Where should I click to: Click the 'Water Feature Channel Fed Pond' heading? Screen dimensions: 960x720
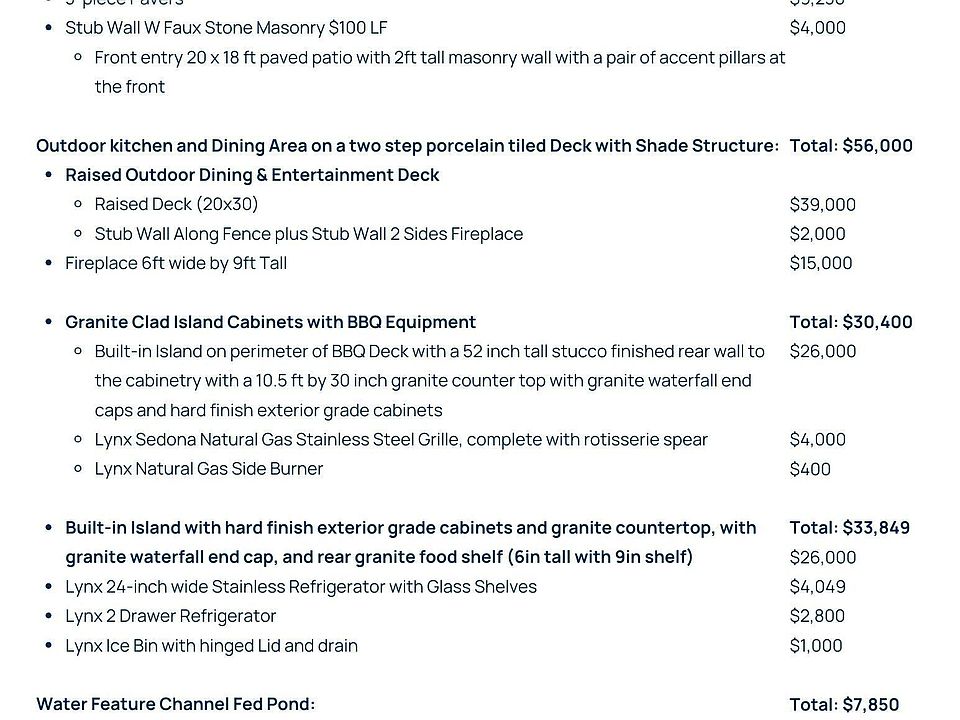175,704
